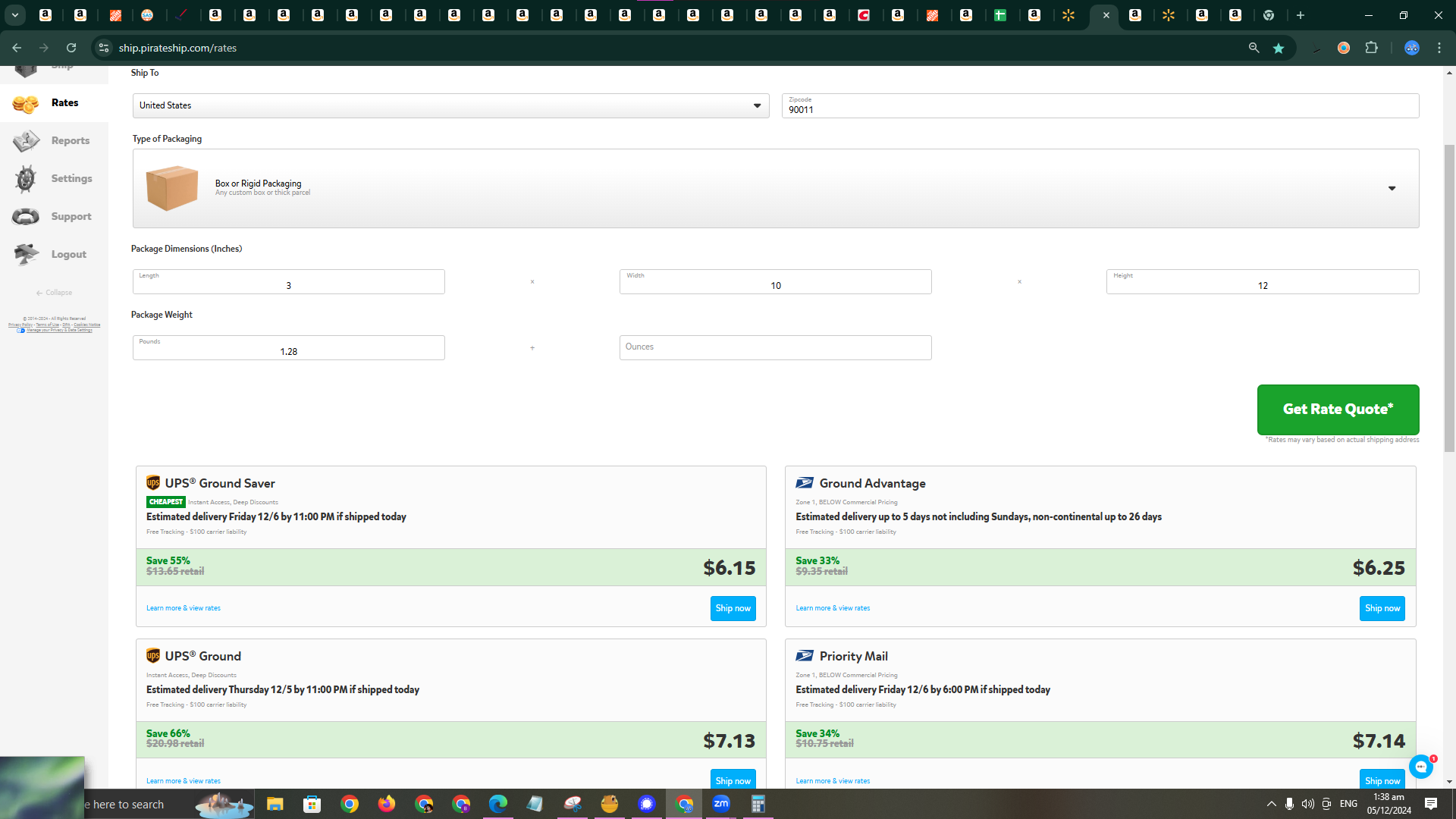
Task: Go back to the previous page
Action: pos(17,48)
